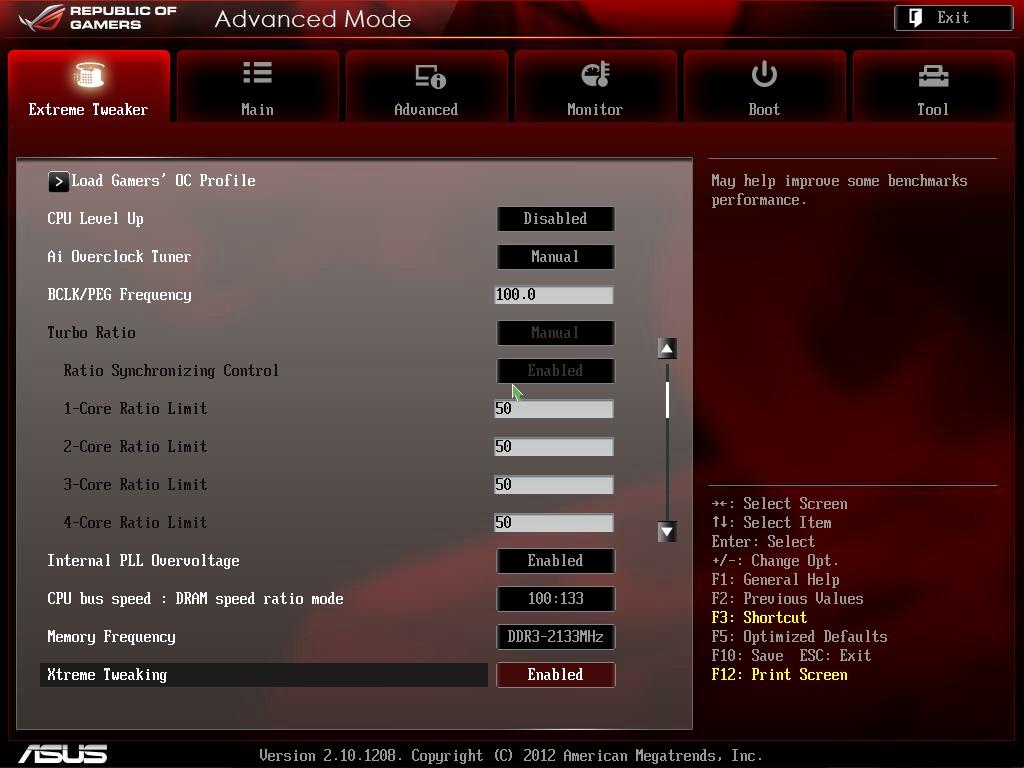Click the ASUS logo
Viewport: 1024px width, 768px height.
(63, 754)
